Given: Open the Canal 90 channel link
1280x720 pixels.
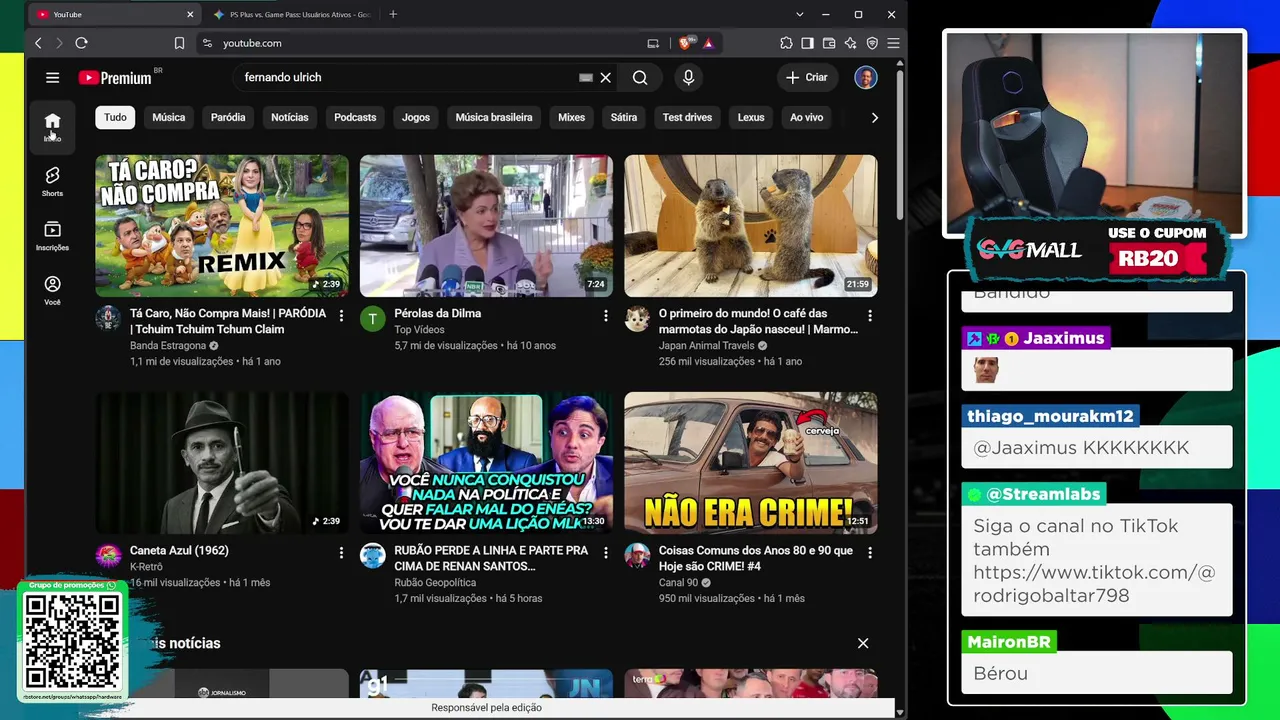Looking at the screenshot, I should tap(678, 583).
